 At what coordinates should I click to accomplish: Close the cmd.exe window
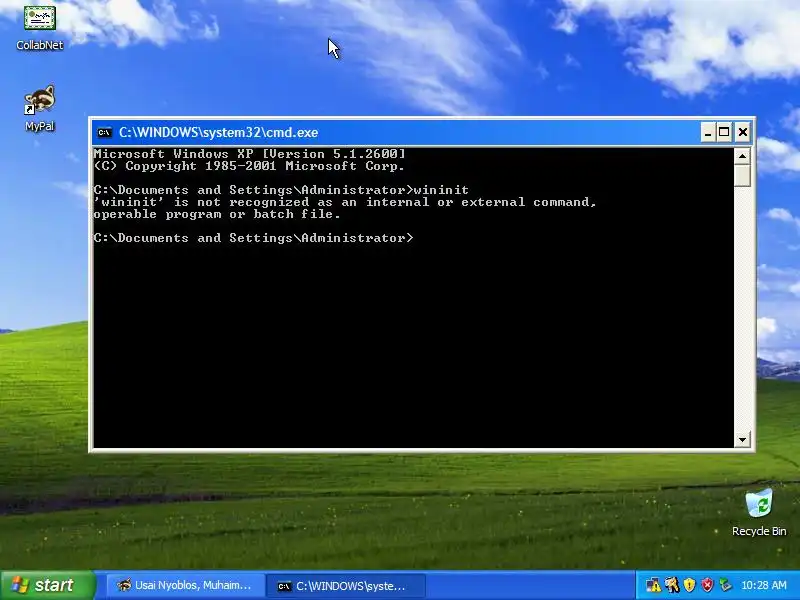(743, 133)
